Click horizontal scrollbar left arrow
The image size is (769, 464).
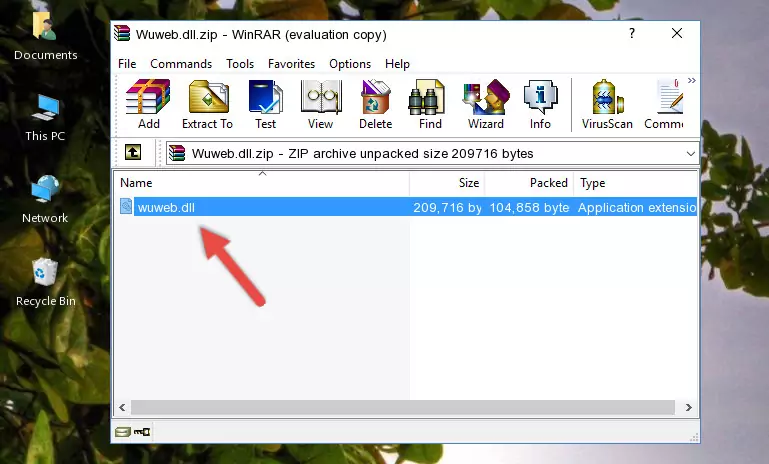[122, 407]
